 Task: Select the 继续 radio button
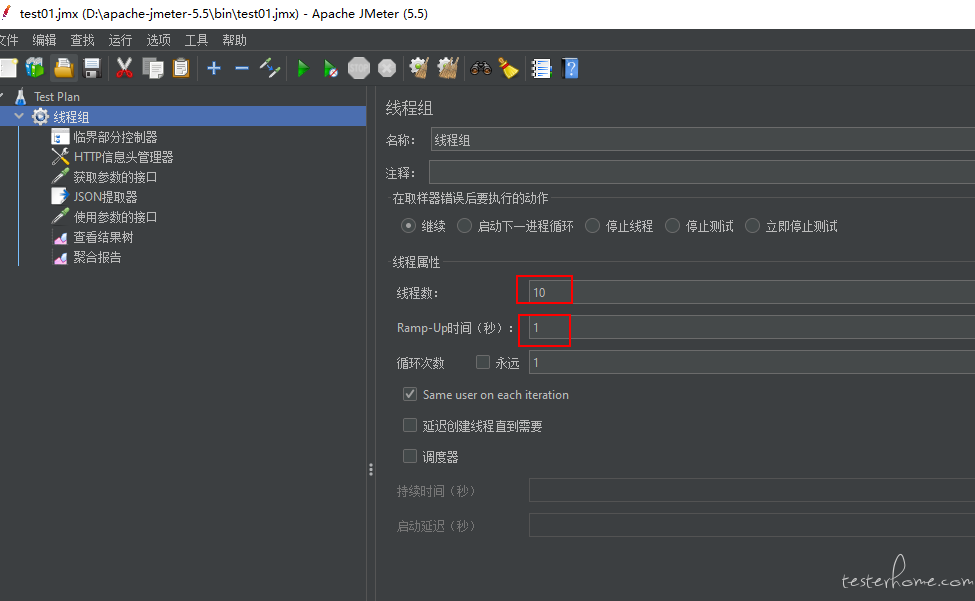tap(408, 226)
